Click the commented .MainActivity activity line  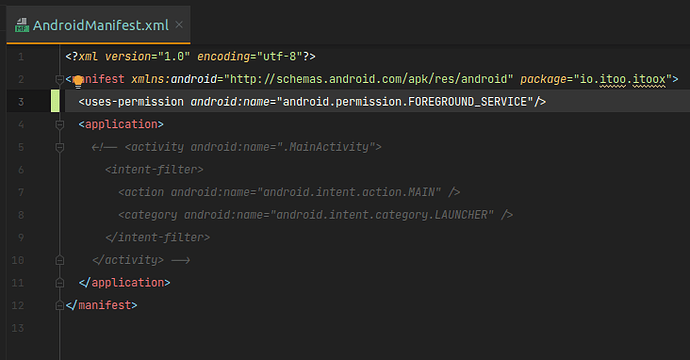pyautogui.click(x=253, y=147)
